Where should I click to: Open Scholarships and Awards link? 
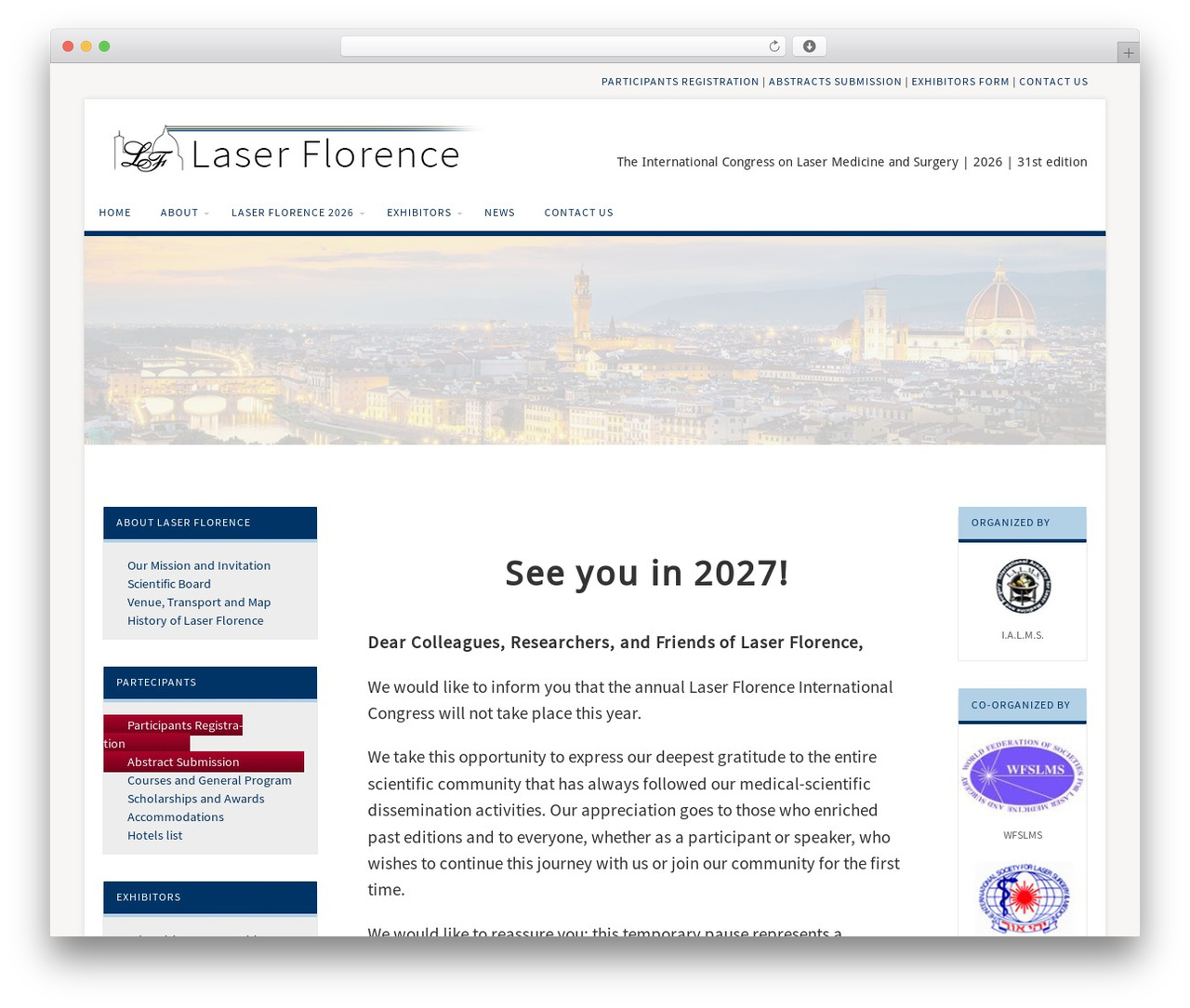[x=195, y=799]
